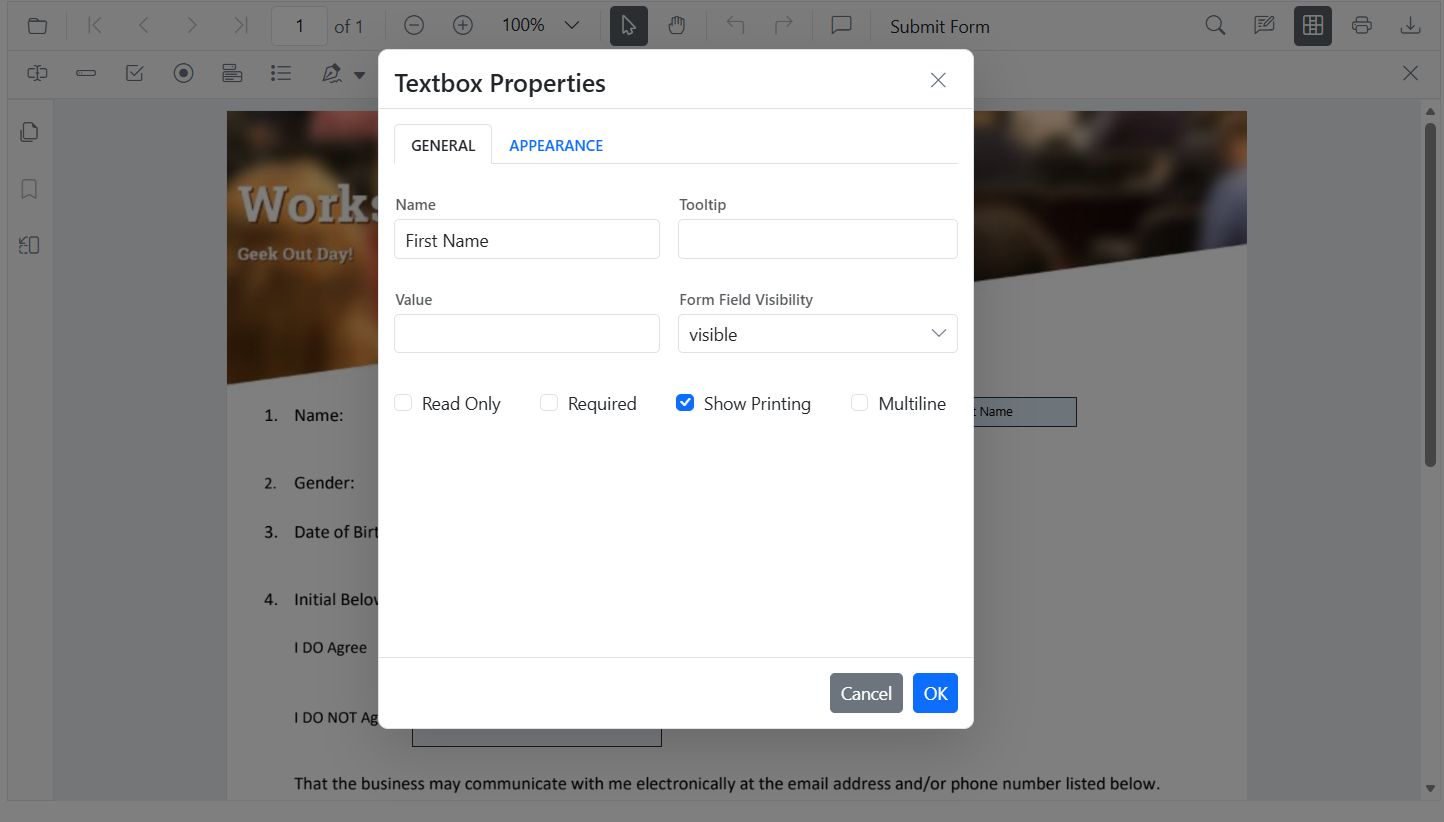Viewport: 1444px width, 822px height.
Task: Expand the signature tool options arrow
Action: tap(360, 73)
